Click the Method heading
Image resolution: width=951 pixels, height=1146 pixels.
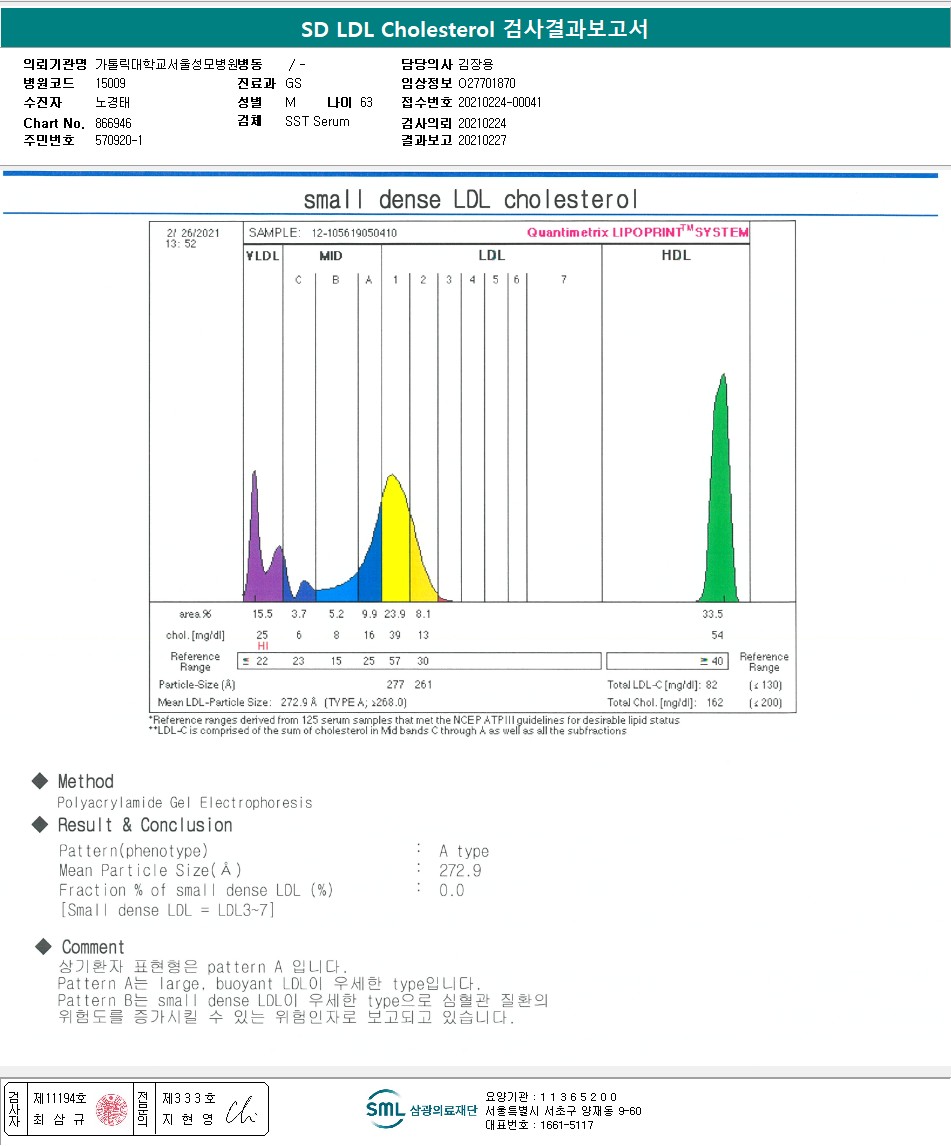tap(86, 781)
